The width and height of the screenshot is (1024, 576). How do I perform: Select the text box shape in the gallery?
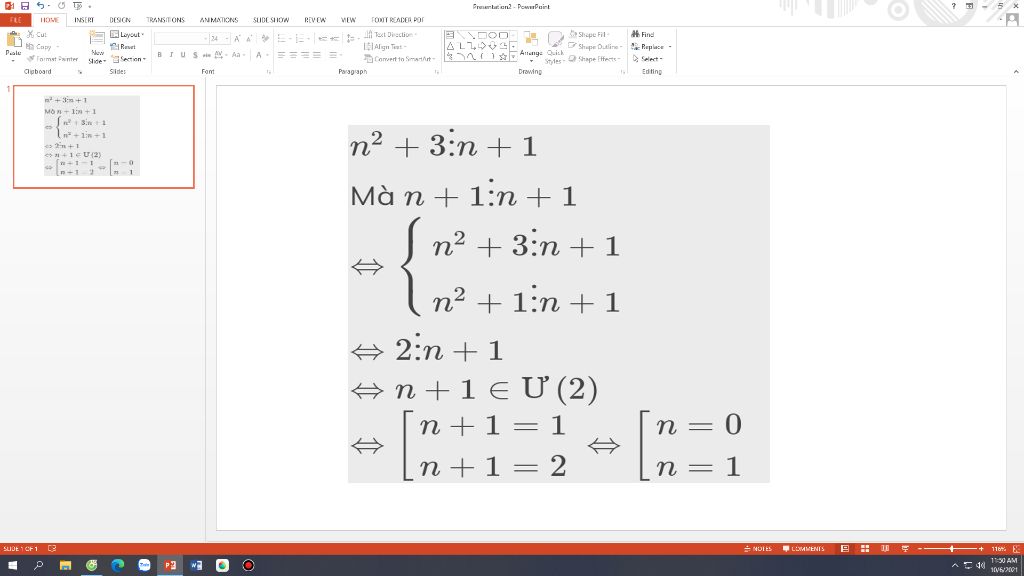pos(450,35)
